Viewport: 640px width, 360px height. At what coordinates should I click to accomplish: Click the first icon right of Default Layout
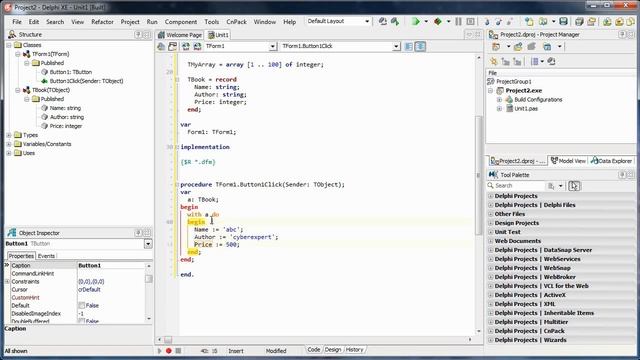382,21
